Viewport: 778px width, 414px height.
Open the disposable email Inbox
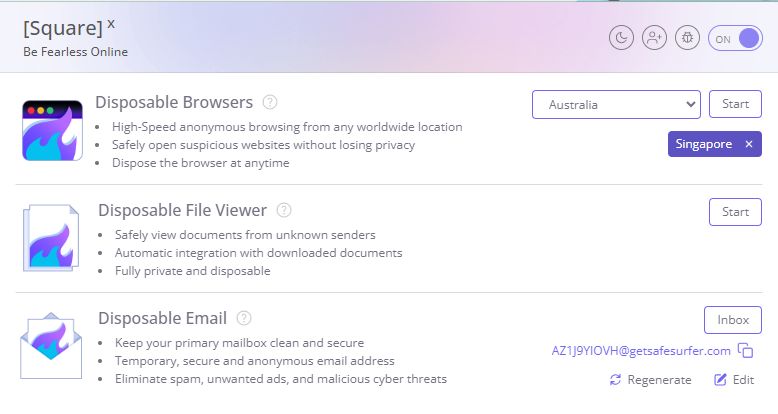(733, 320)
